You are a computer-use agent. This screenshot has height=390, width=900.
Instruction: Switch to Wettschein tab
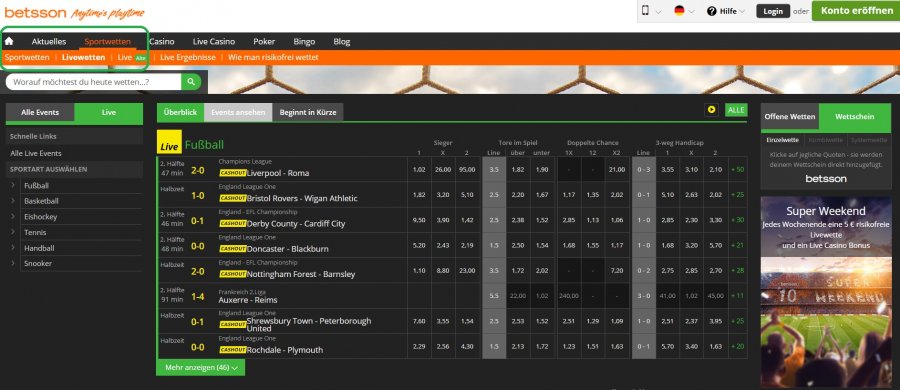(855, 117)
